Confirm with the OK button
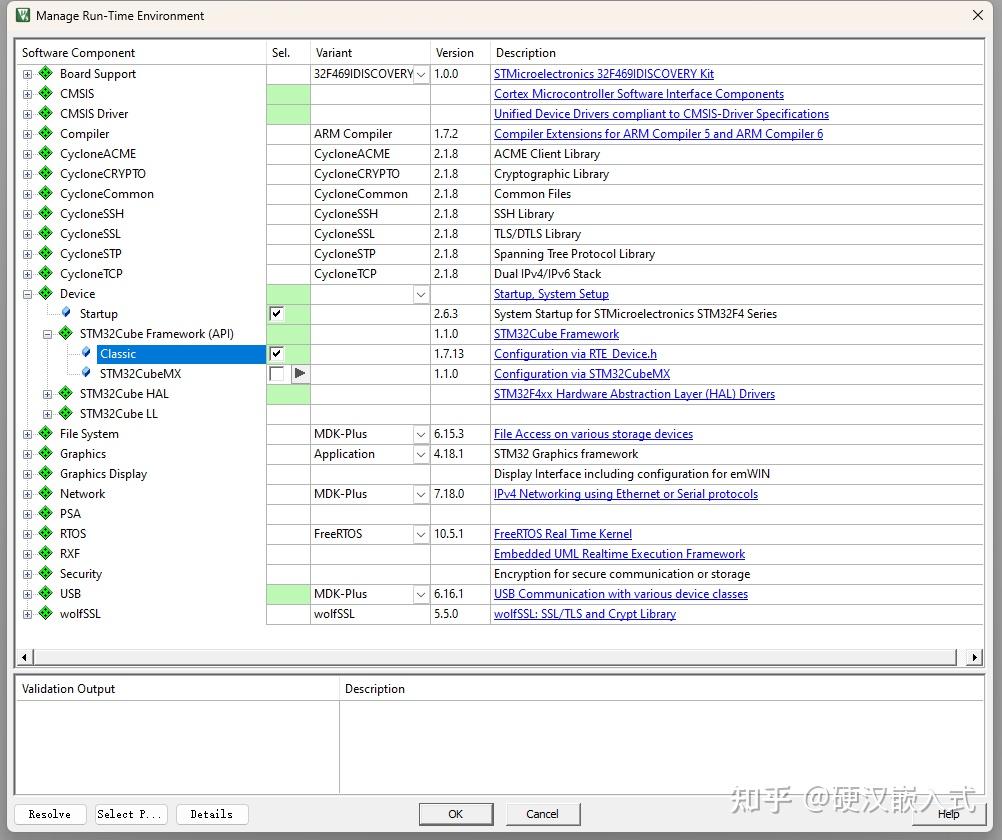The width and height of the screenshot is (1002, 840). (x=456, y=814)
